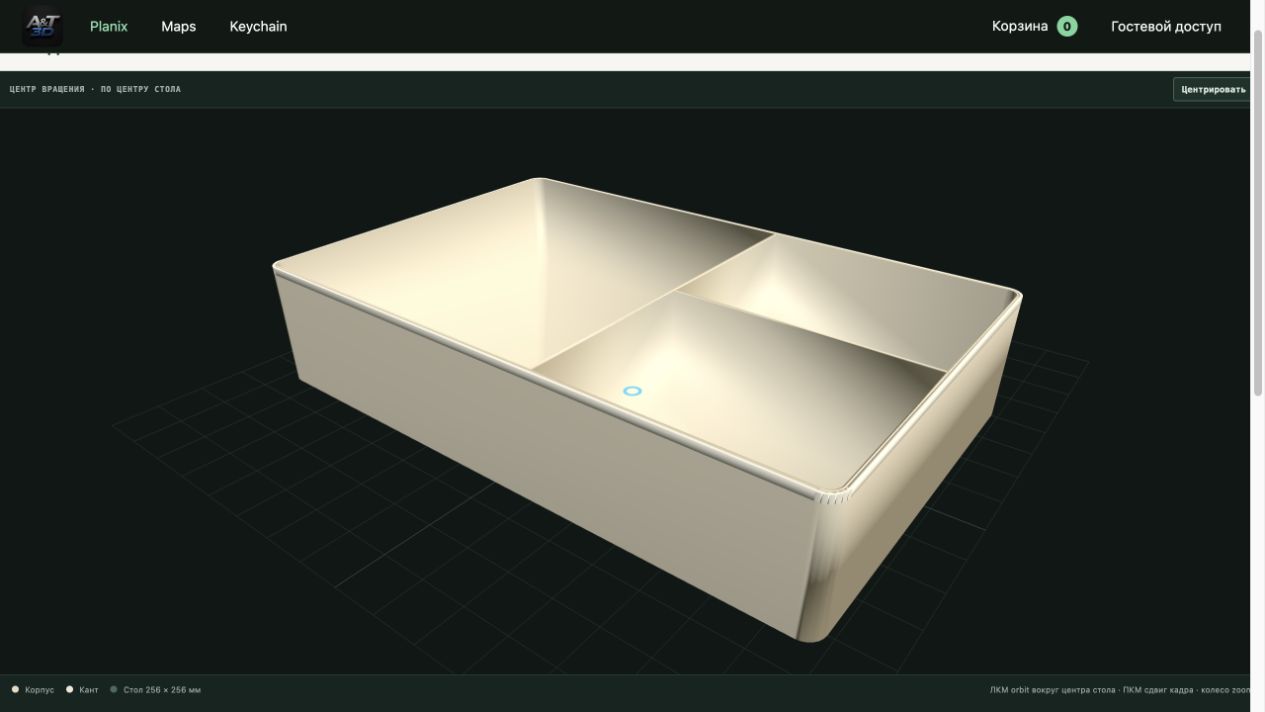Open Гостевой доступ guest access

point(1166,27)
